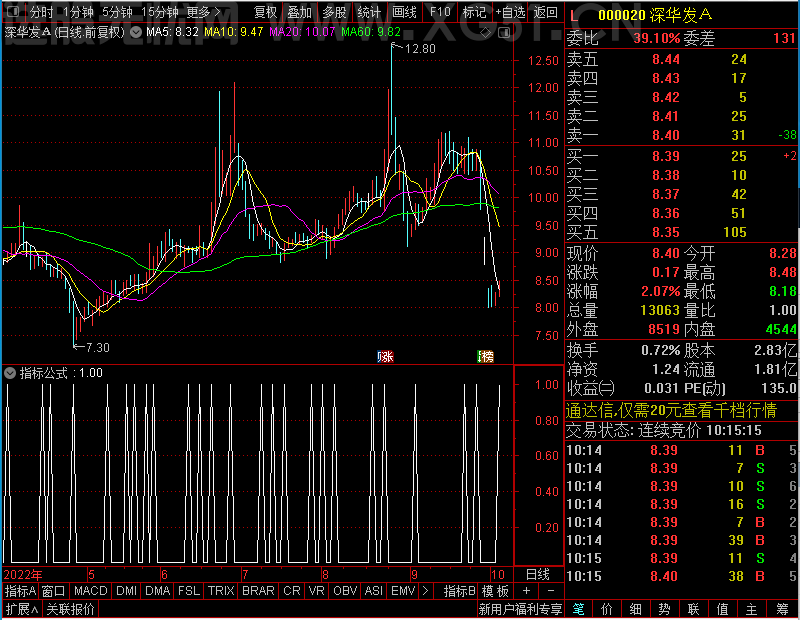Select the 势 trend tab
This screenshot has width=800, height=620.
click(664, 609)
